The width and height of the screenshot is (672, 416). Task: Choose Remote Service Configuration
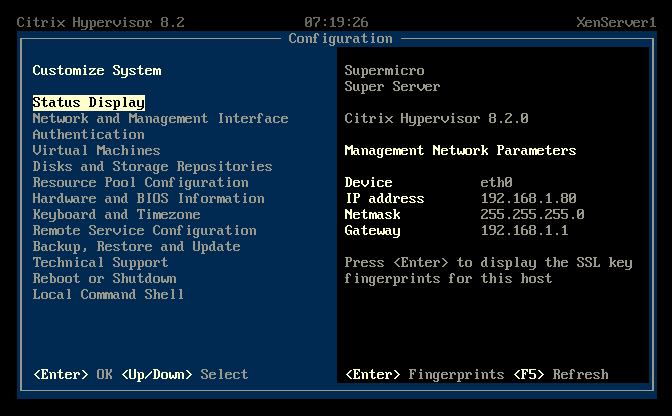144,231
